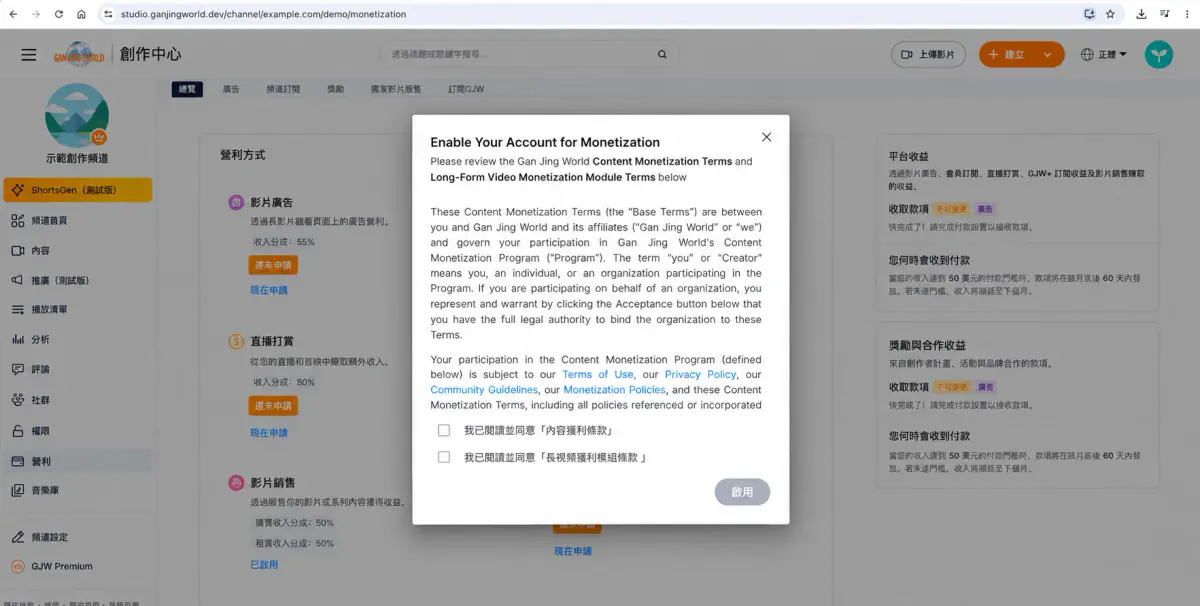Open the Community Guidelines link
Viewport: 1200px width, 606px height.
pyautogui.click(x=484, y=390)
